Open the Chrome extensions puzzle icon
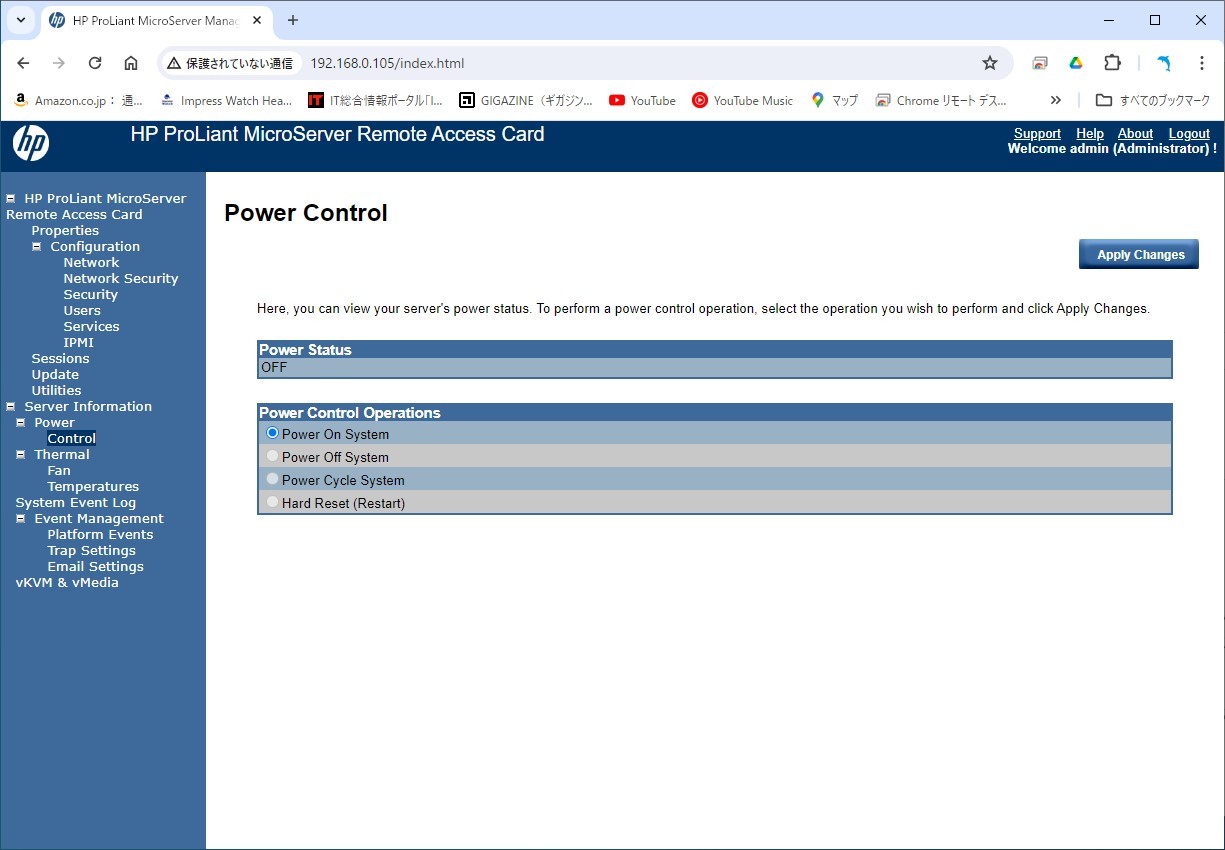This screenshot has width=1225, height=850. 1112,63
